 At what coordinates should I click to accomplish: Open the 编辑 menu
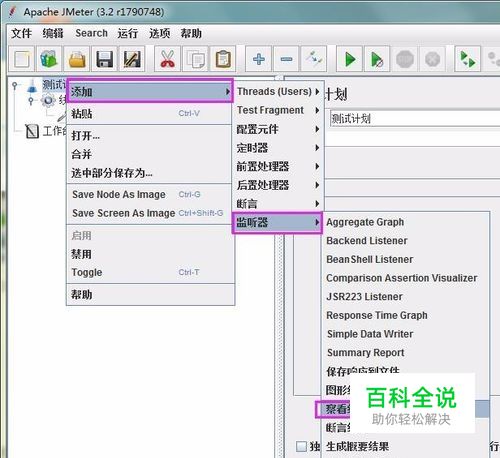click(53, 33)
